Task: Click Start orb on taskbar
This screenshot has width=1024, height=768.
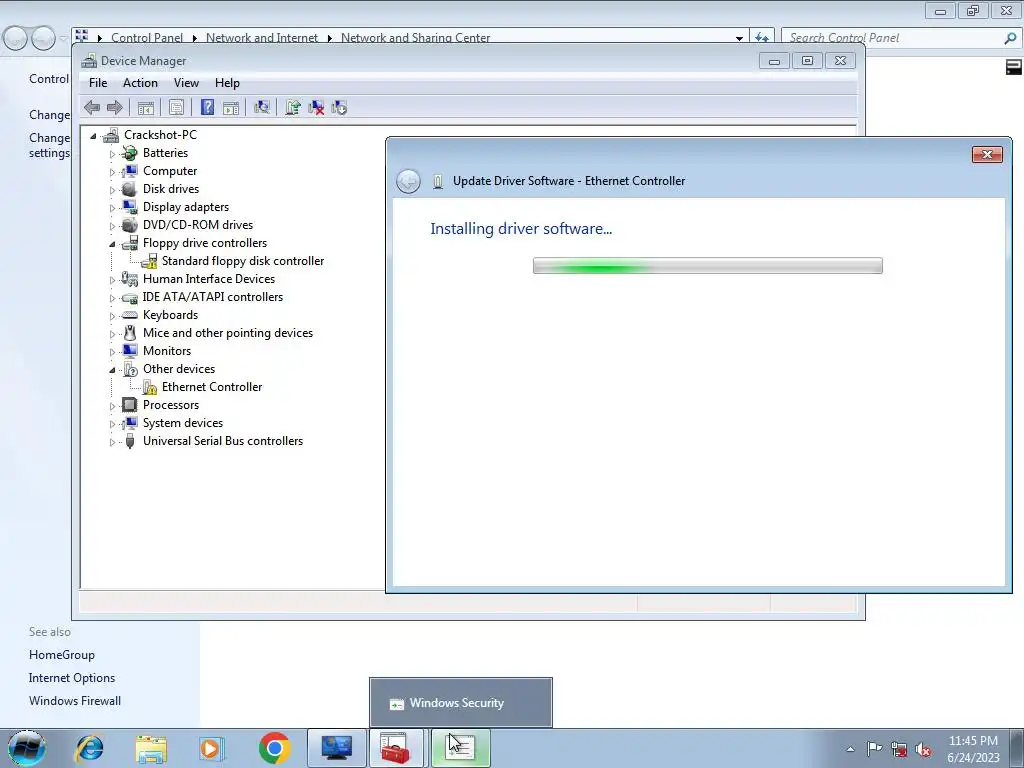Action: click(x=27, y=748)
